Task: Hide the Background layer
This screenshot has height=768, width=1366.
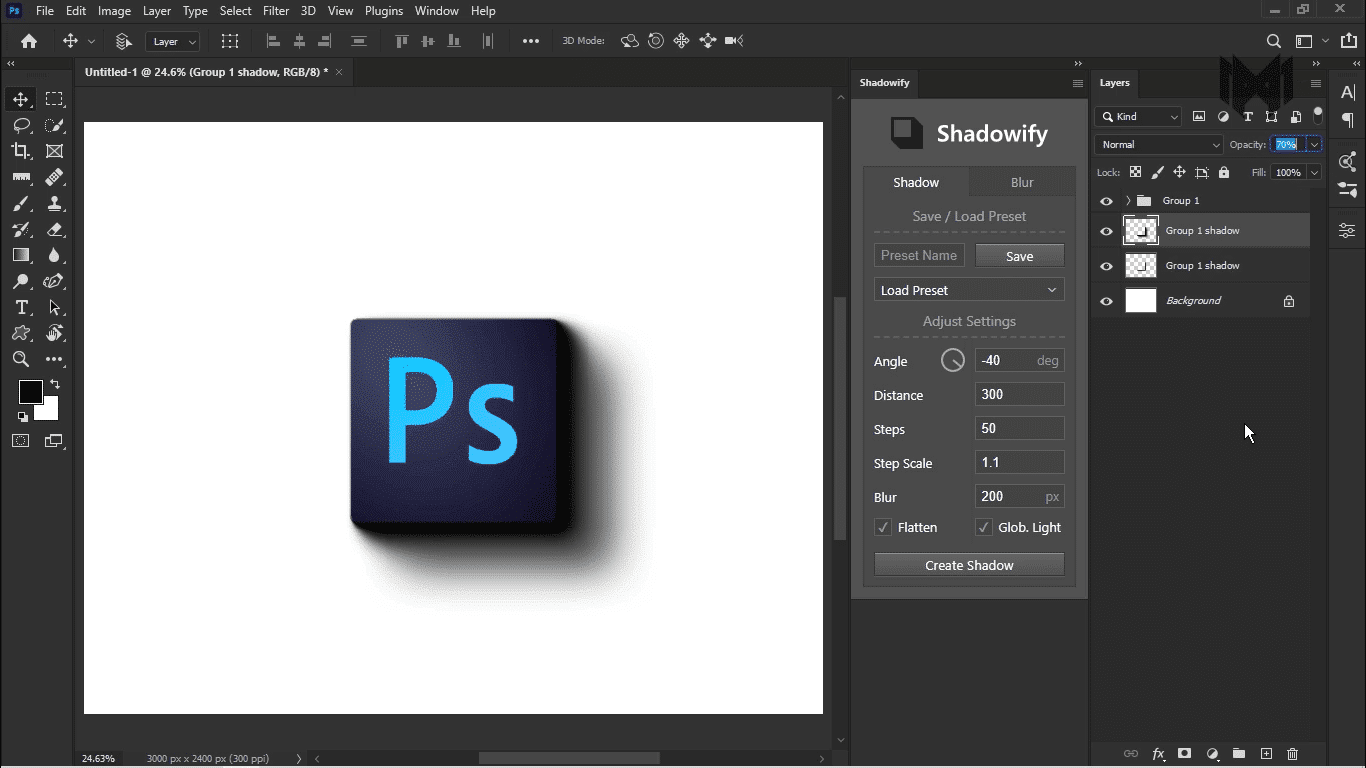Action: coord(1106,301)
